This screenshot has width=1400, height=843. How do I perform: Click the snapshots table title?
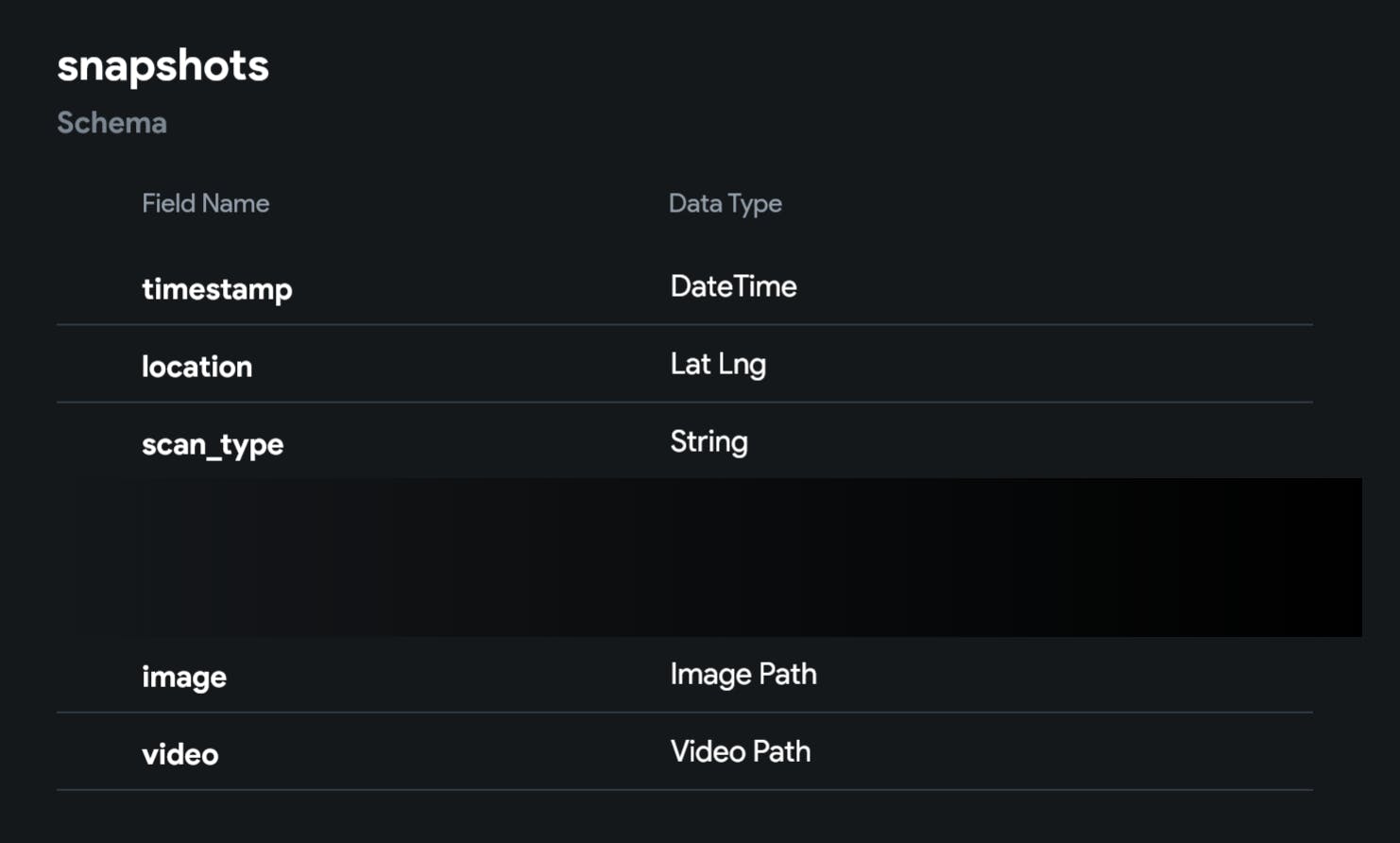click(162, 66)
